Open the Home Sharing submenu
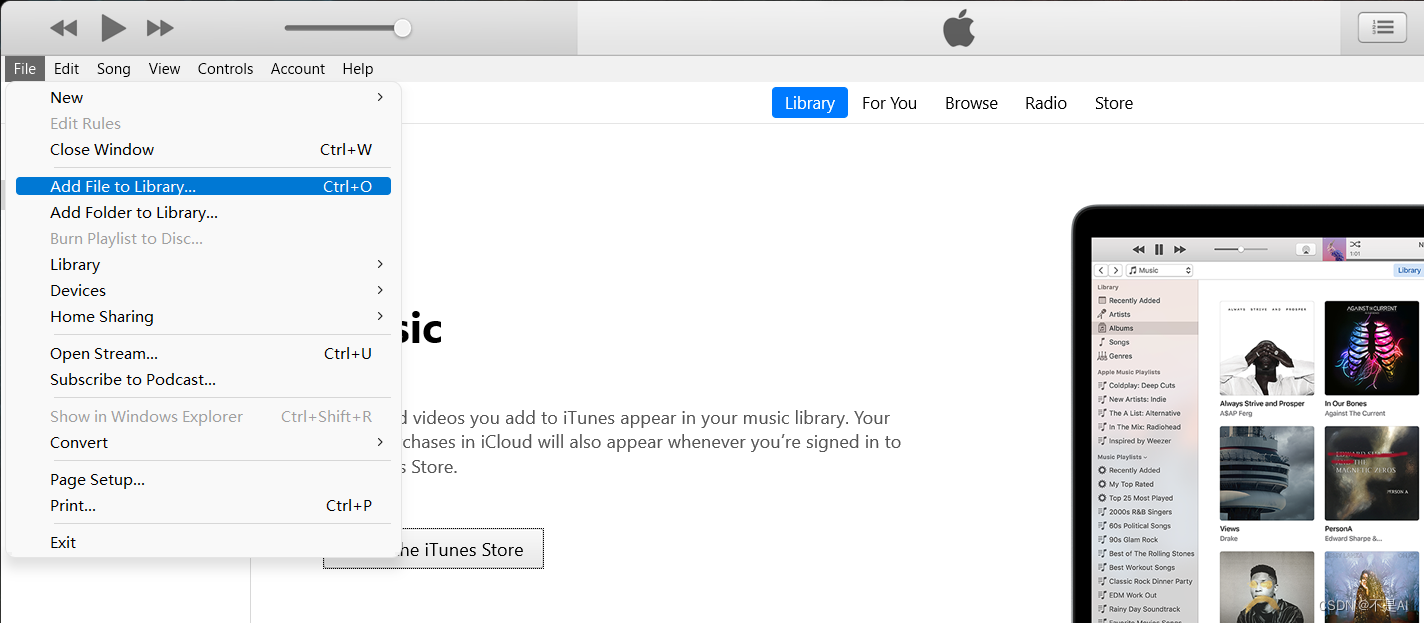This screenshot has height=623, width=1424. (380, 316)
